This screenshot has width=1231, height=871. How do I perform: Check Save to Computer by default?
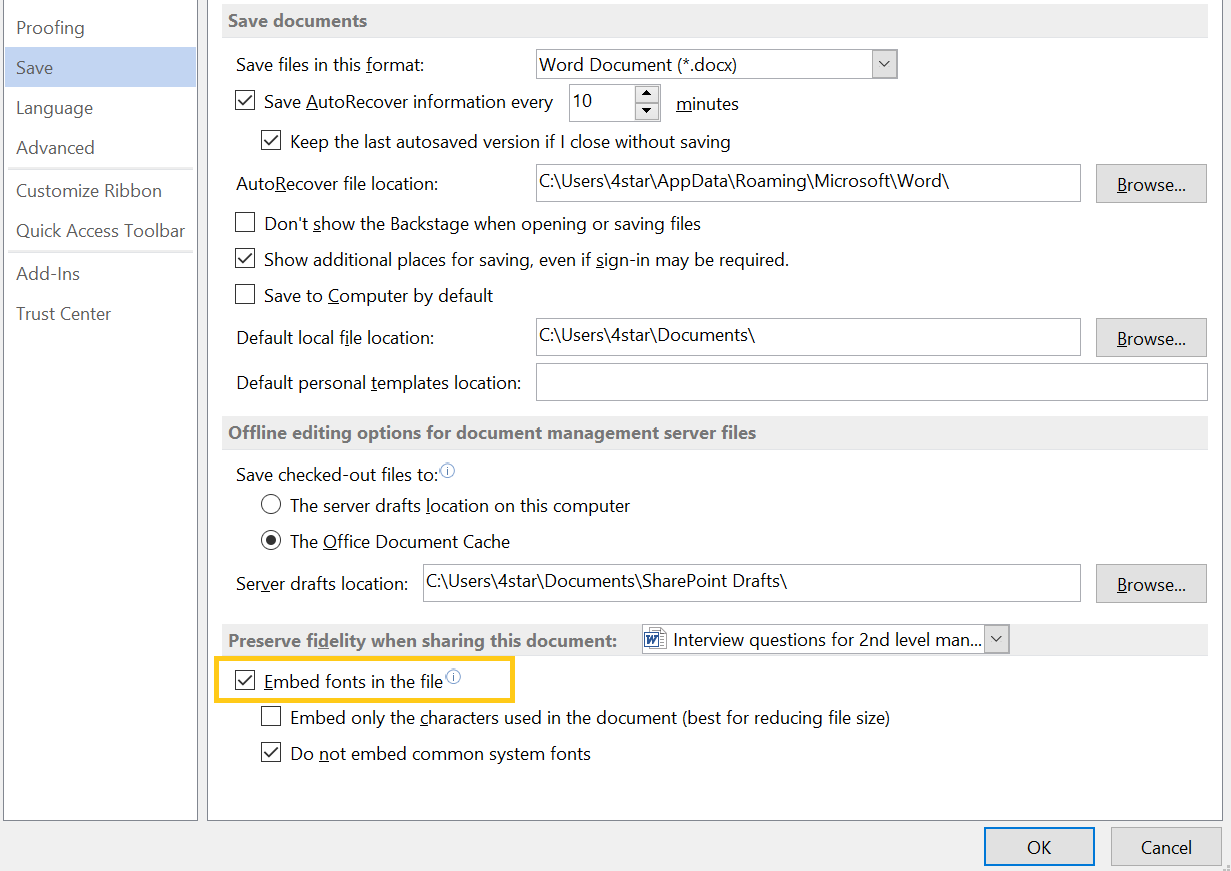[245, 295]
